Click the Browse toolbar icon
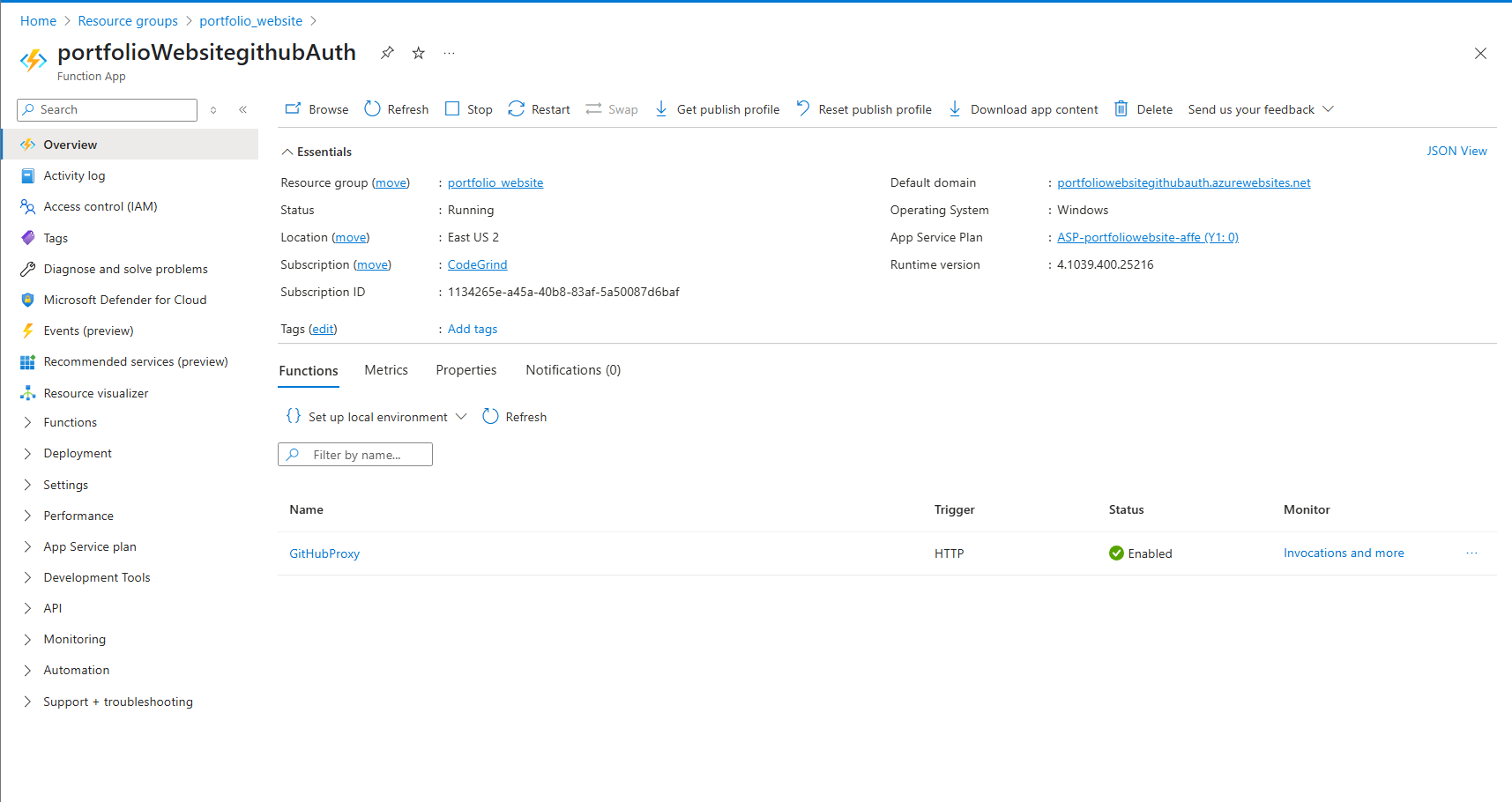Screen dimensions: 1512x802 pos(293,109)
